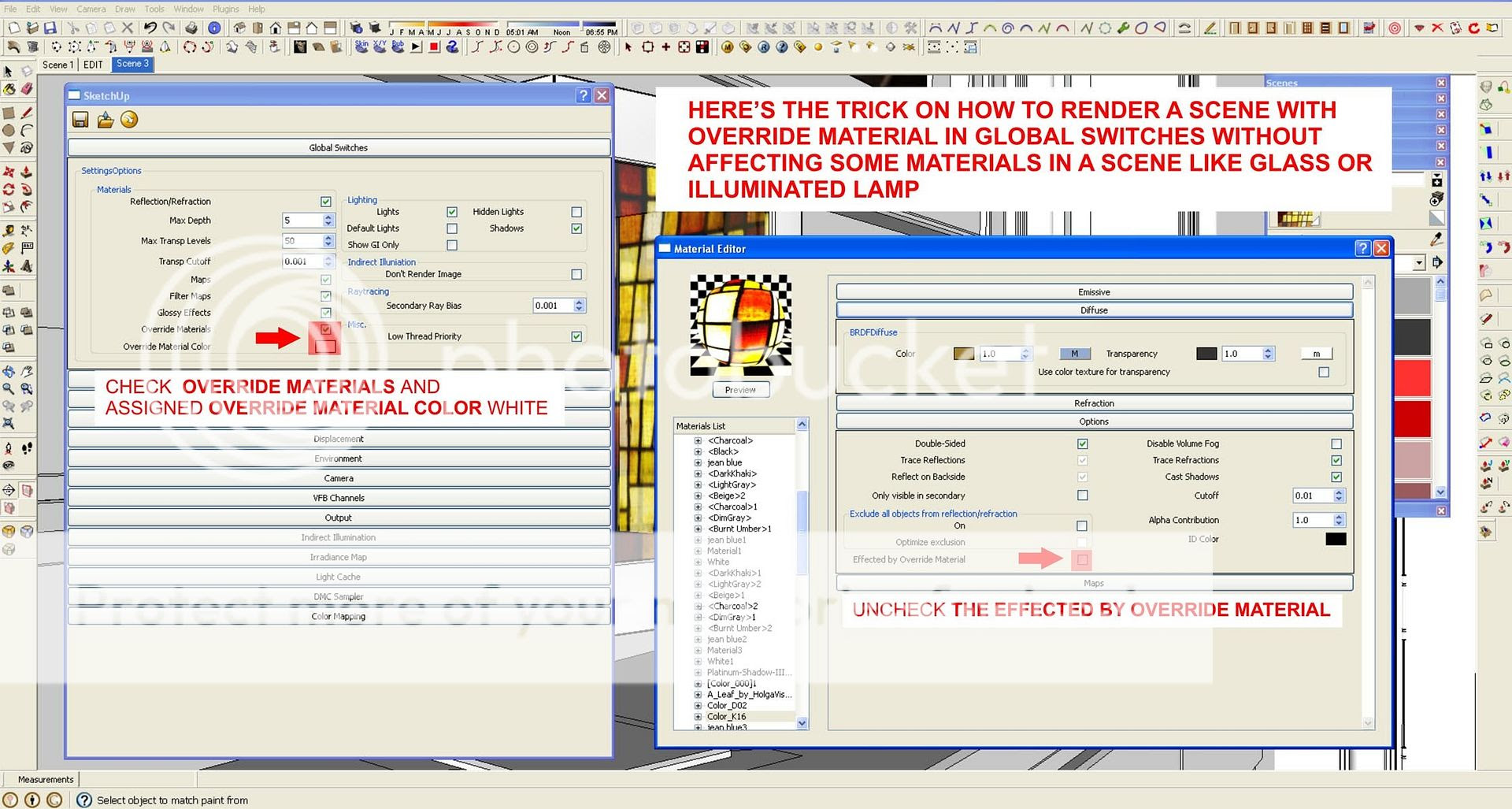This screenshot has width=1512, height=809.
Task: Expand the Emissive rollout in Material Editor
Action: pyautogui.click(x=1094, y=291)
